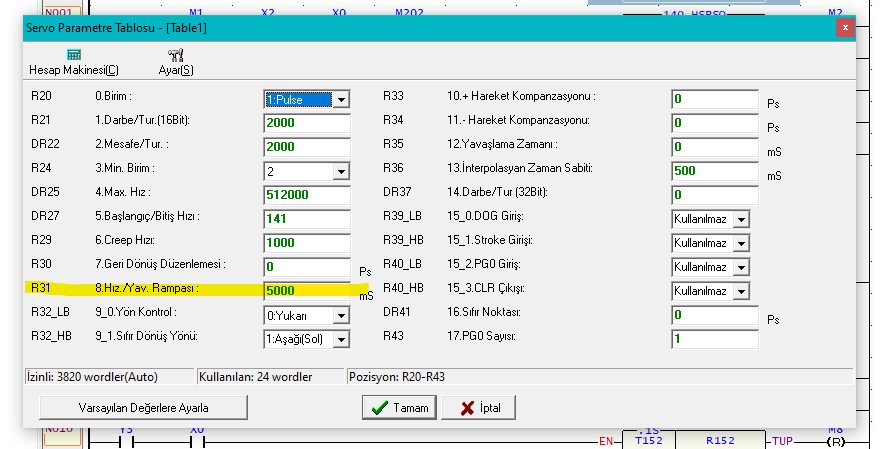Click the 17.PG0 Sayısı field
This screenshot has width=886, height=449.
point(715,339)
